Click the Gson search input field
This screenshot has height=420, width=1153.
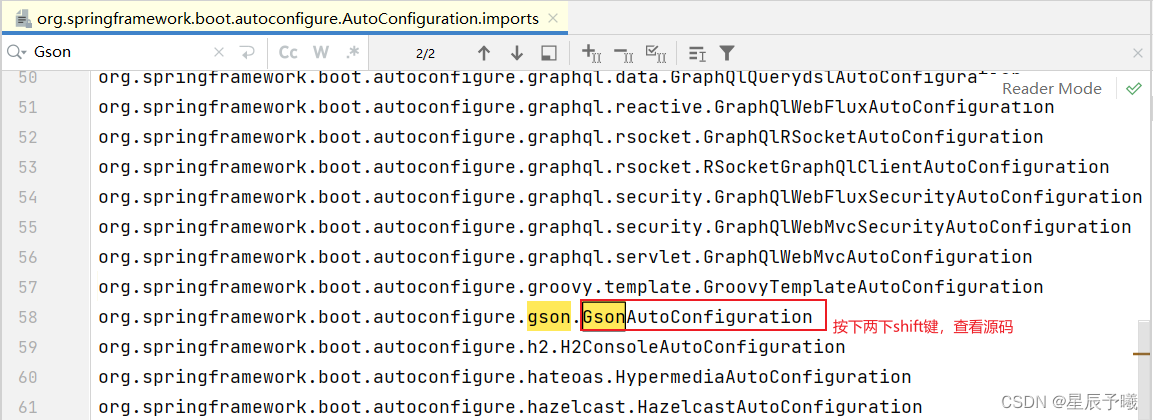click(118, 53)
